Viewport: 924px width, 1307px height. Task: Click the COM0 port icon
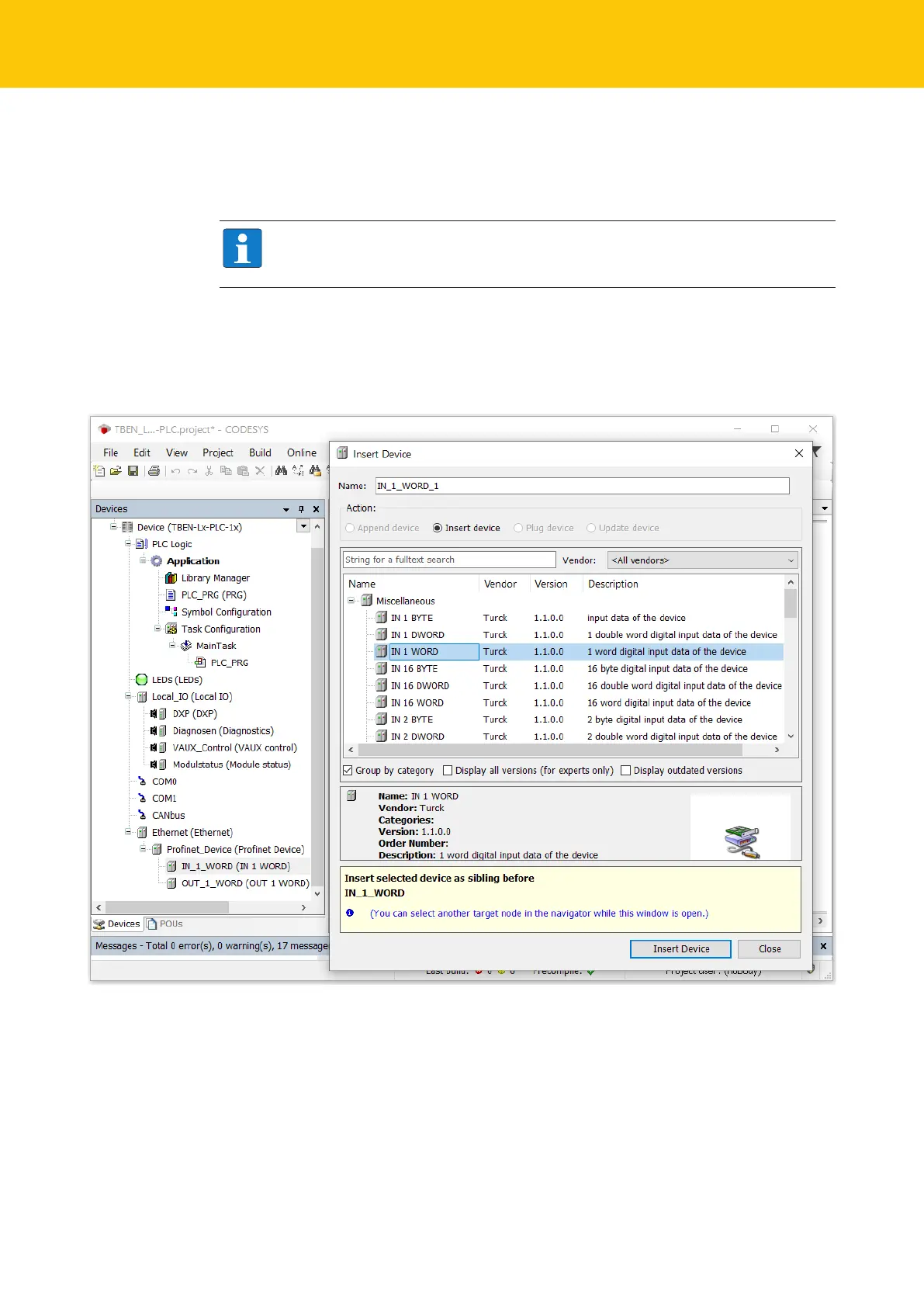pos(142,782)
